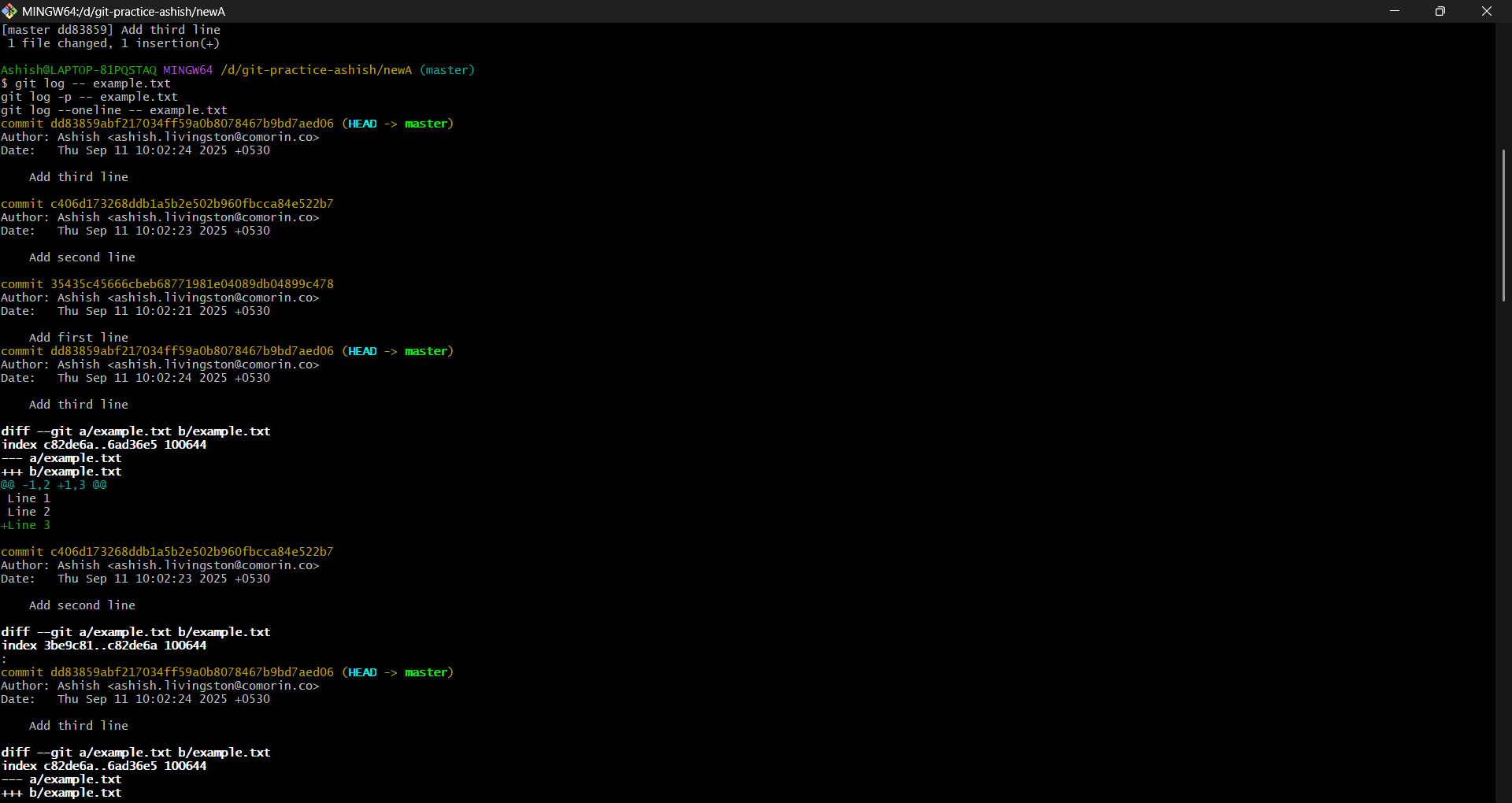The height and width of the screenshot is (803, 1512).
Task: Click the line diff --git a/example.txt b/example.txt
Action: click(135, 431)
